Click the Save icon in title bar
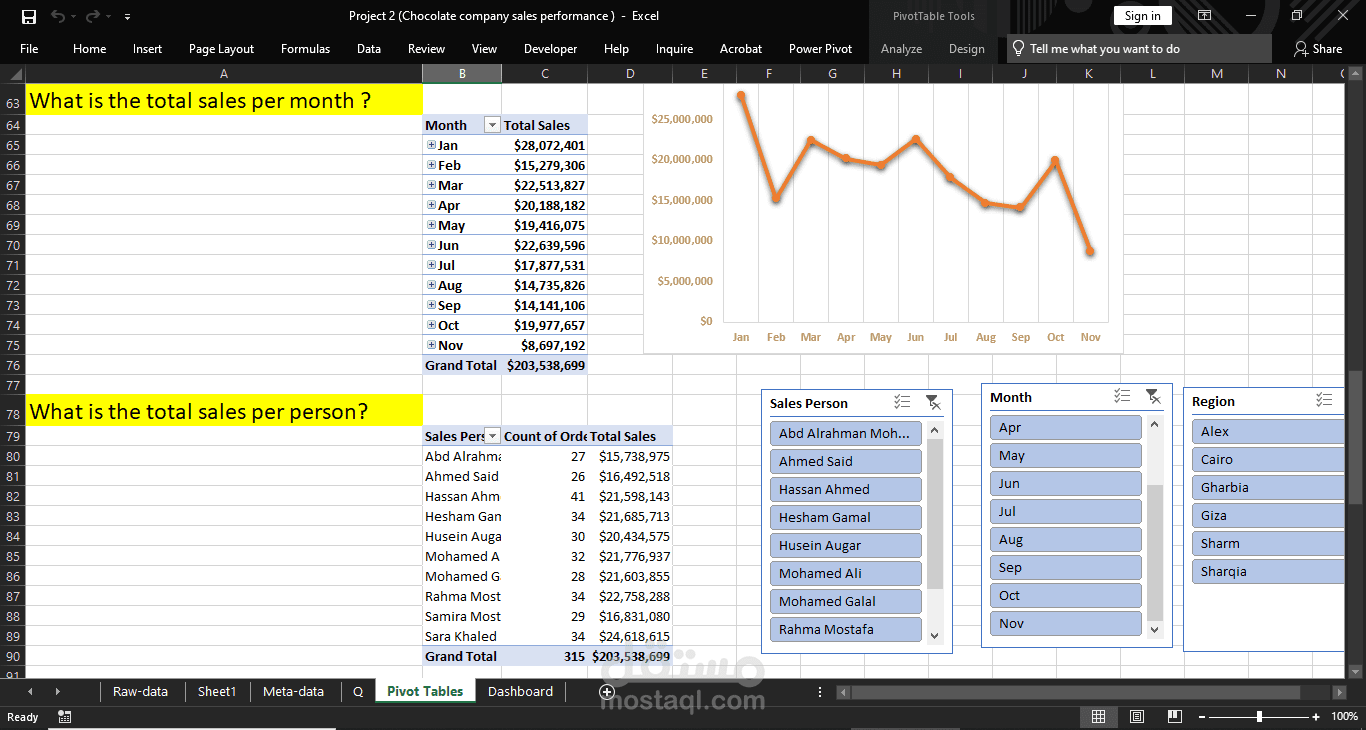This screenshot has height=730, width=1366. (29, 16)
